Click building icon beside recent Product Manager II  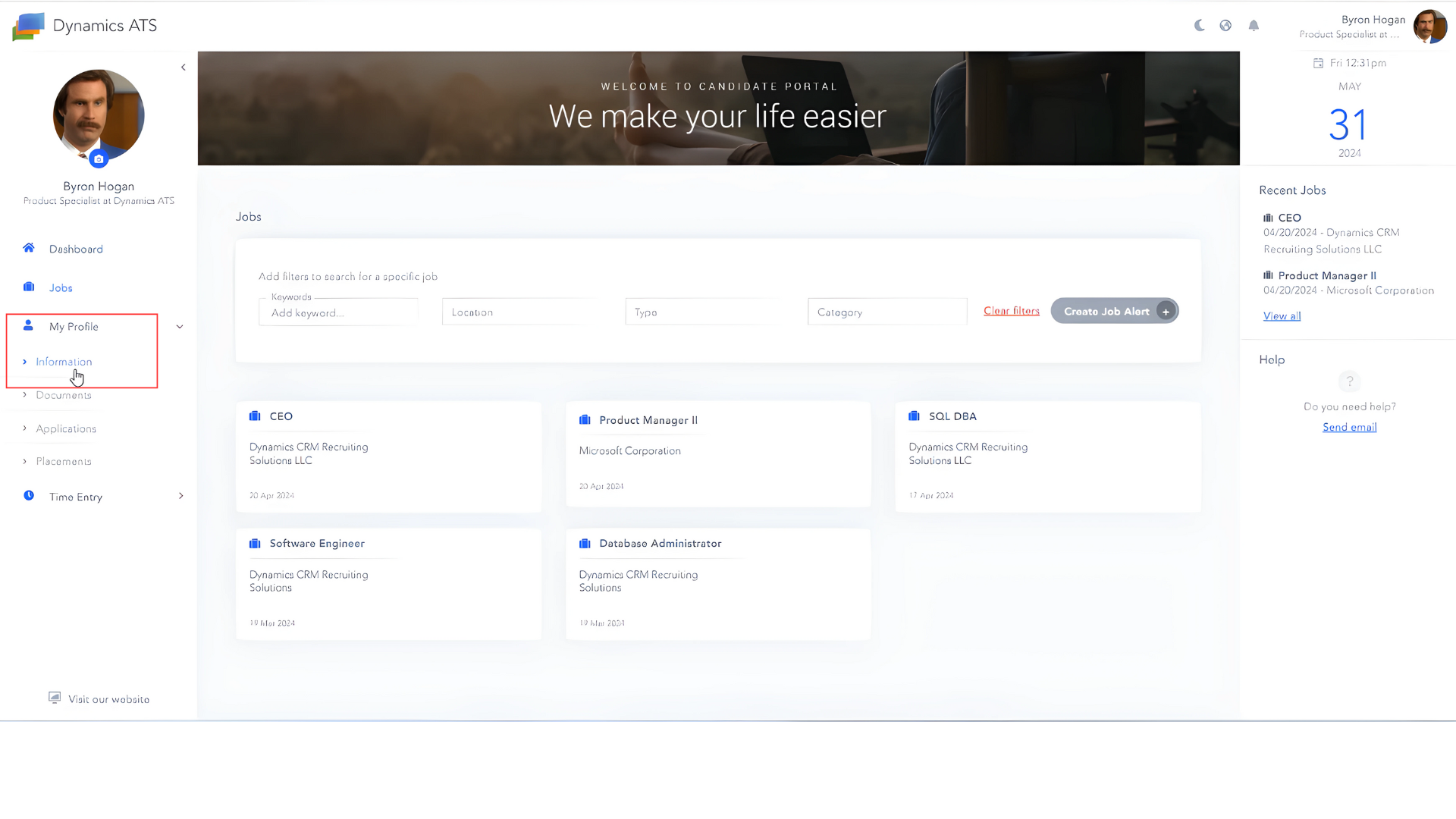click(x=1268, y=275)
